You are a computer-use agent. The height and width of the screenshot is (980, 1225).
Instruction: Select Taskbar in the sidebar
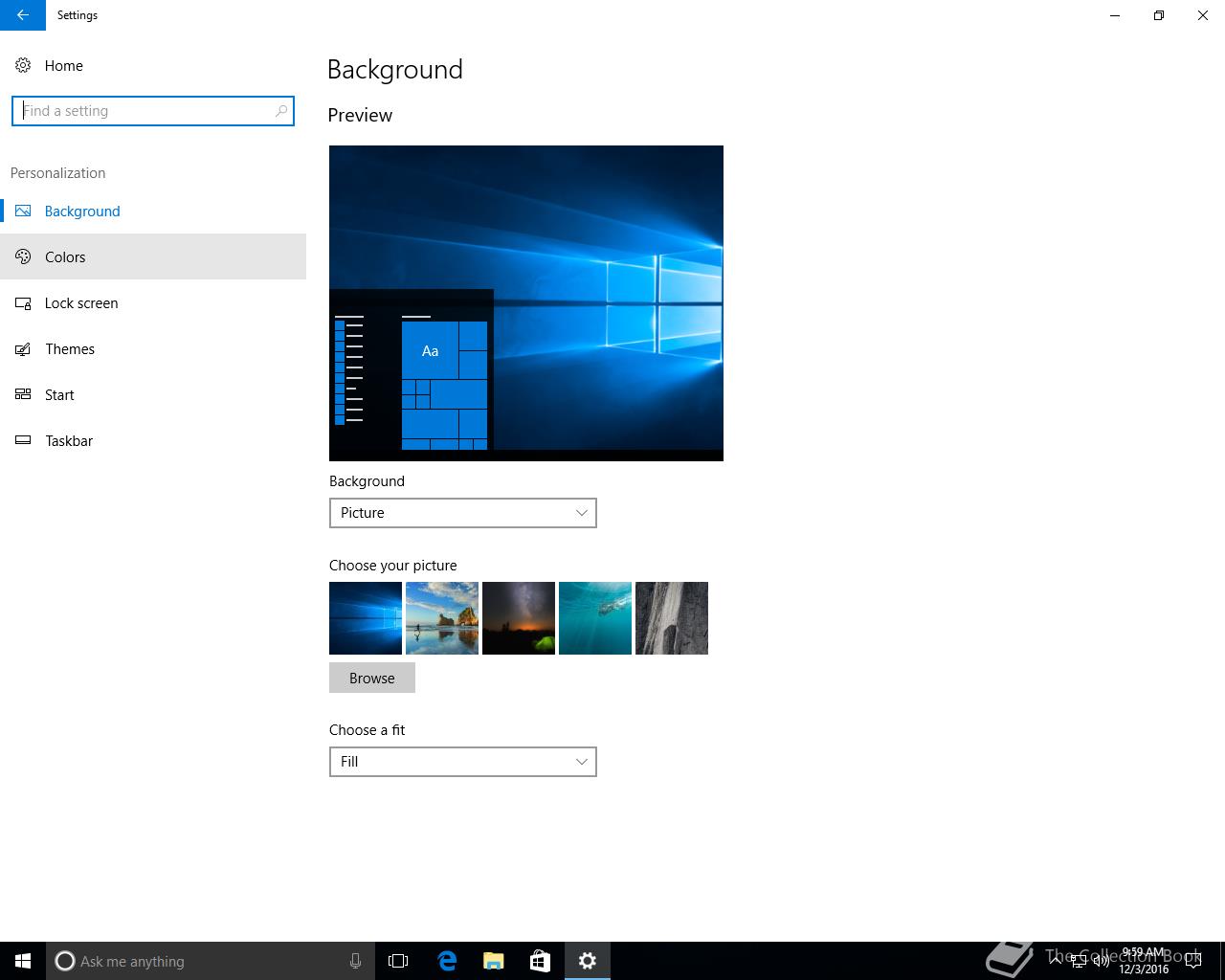pyautogui.click(x=69, y=441)
